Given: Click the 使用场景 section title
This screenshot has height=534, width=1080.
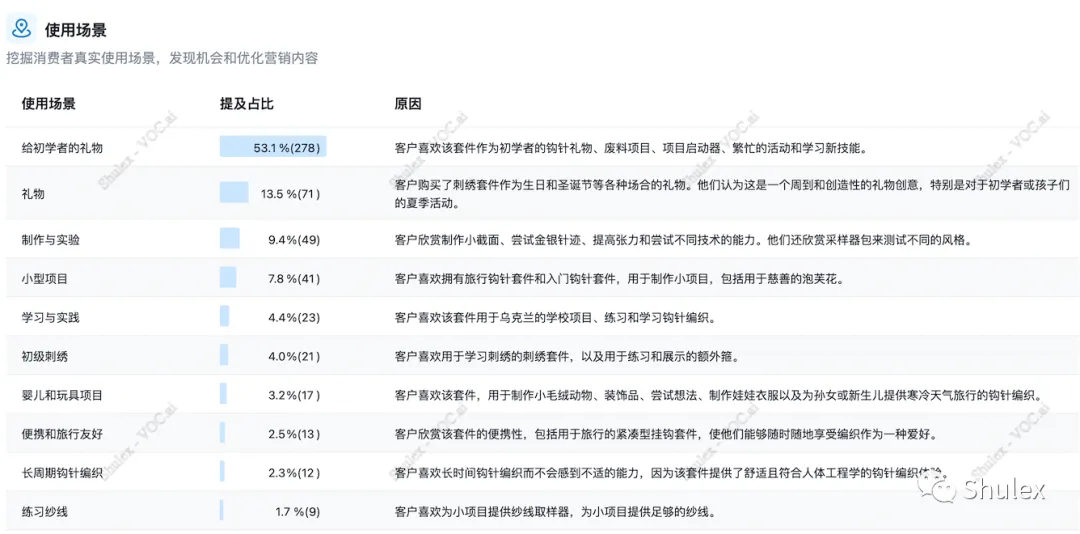Looking at the screenshot, I should pos(76,30).
